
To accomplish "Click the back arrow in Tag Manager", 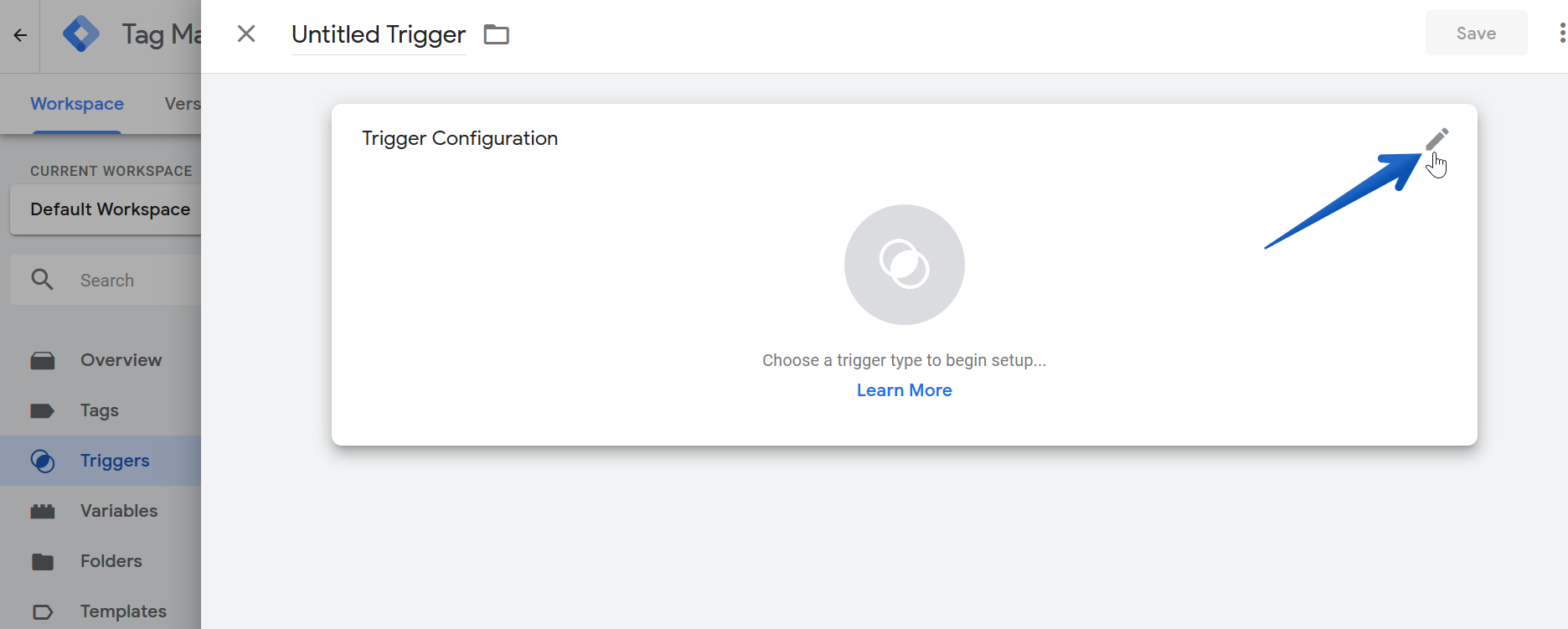I will pyautogui.click(x=20, y=35).
